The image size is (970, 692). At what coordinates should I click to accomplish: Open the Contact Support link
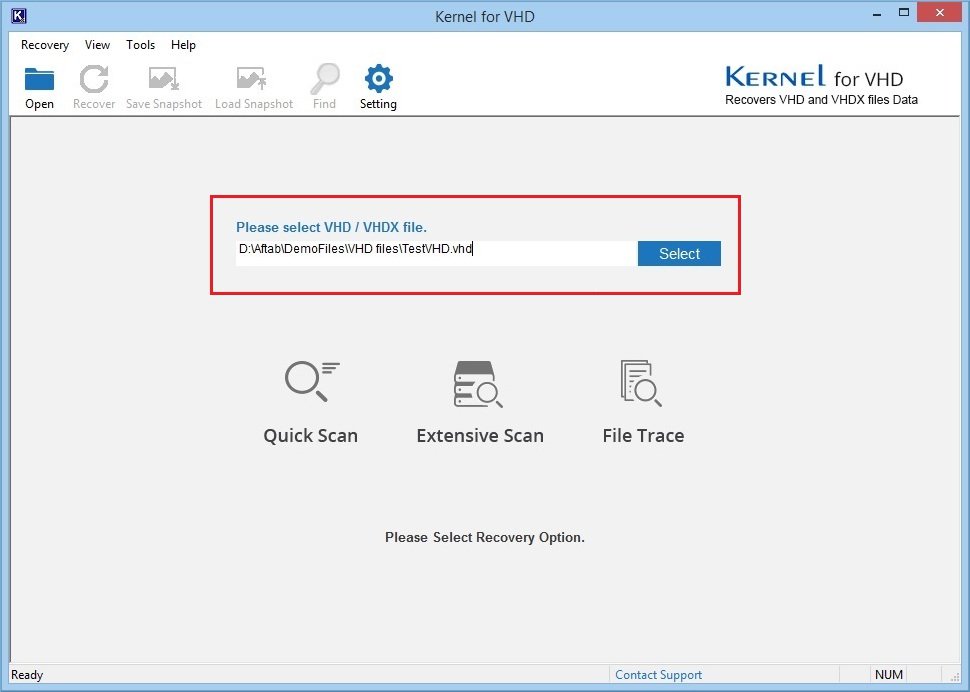click(x=658, y=675)
